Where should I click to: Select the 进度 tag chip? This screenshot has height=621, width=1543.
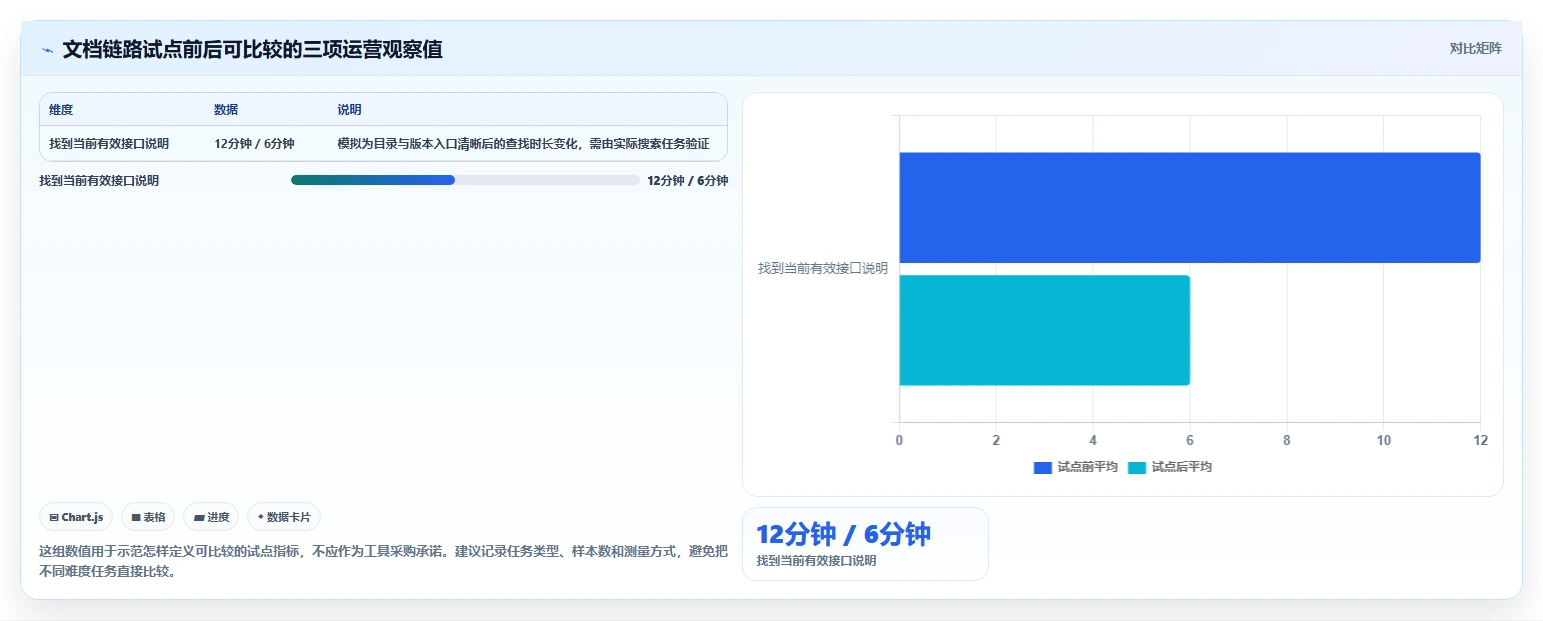pyautogui.click(x=211, y=517)
